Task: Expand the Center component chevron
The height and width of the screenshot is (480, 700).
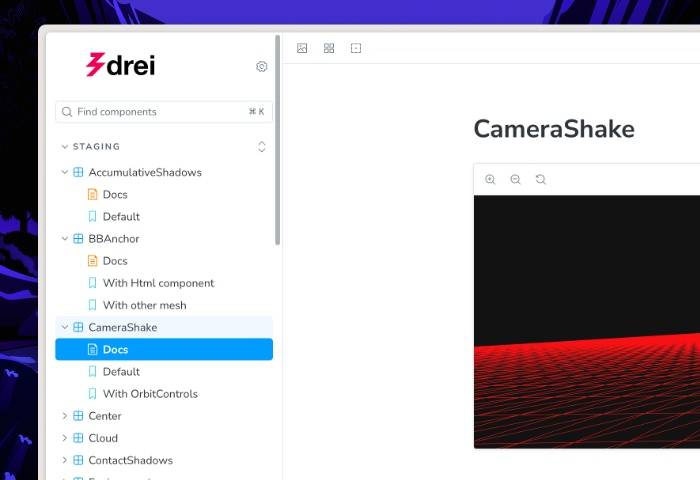Action: pos(65,416)
